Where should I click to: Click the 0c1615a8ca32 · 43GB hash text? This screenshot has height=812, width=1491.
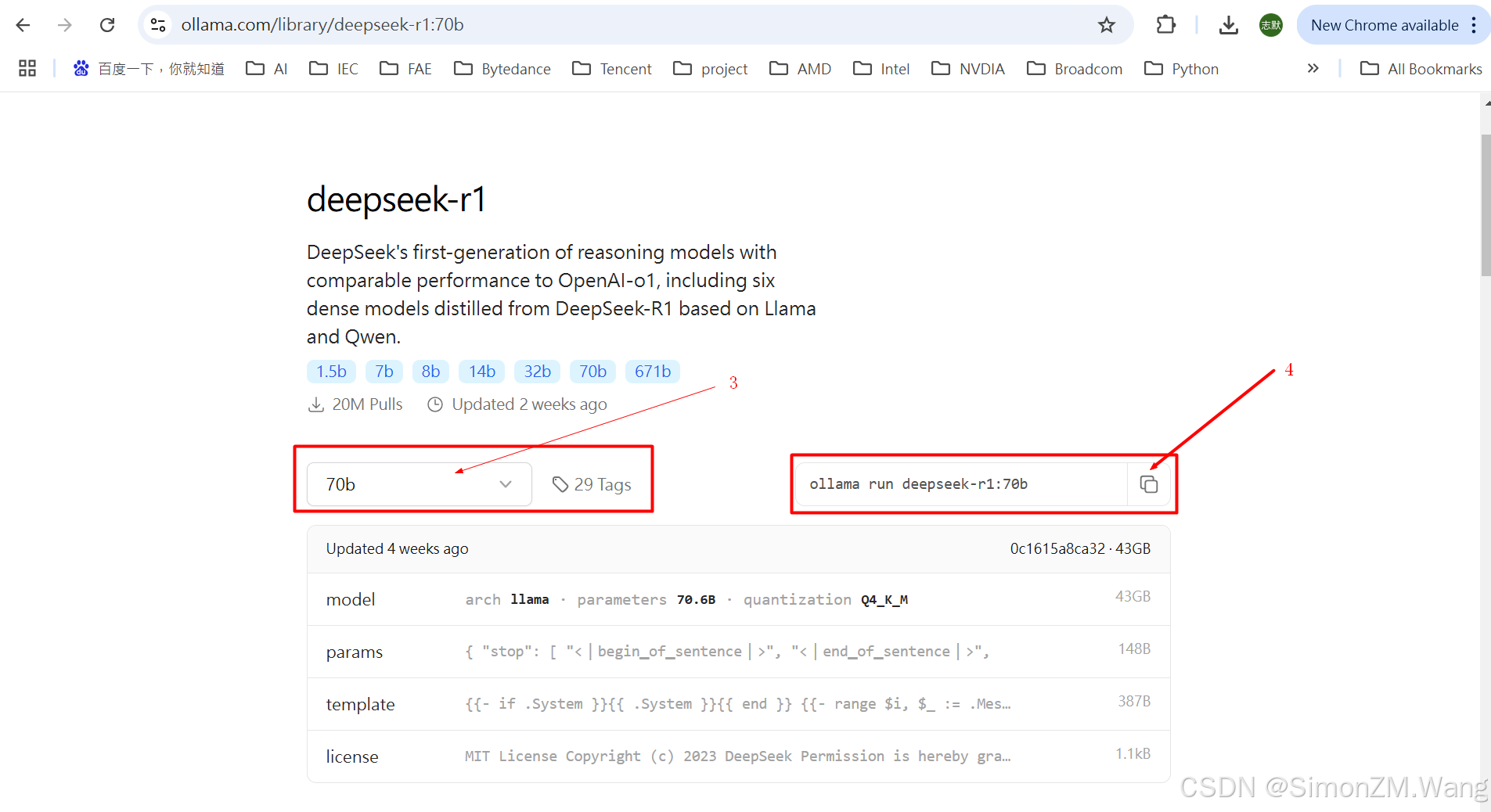(1080, 548)
